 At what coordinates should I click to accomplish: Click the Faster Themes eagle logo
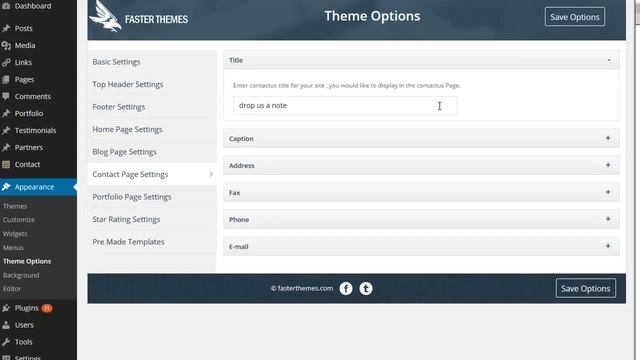[105, 16]
